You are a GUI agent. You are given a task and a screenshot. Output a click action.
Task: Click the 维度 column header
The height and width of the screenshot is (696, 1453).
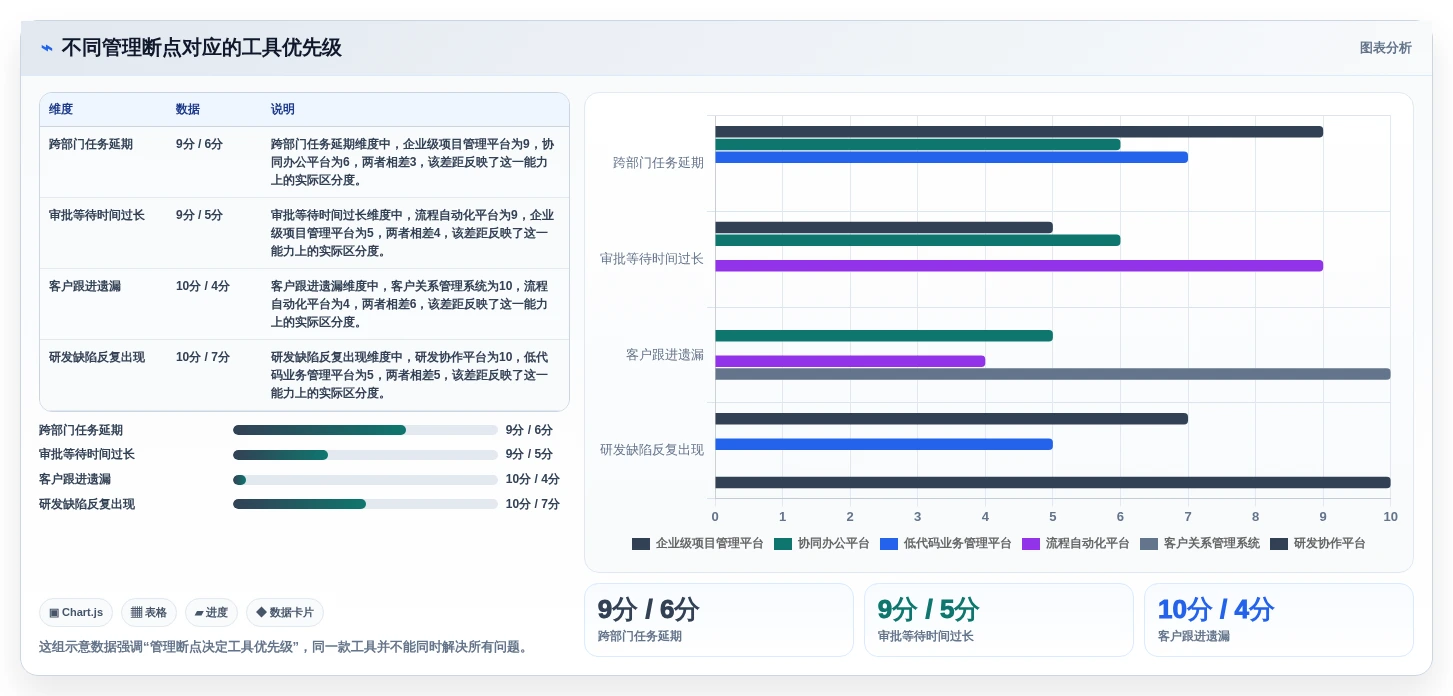click(x=61, y=110)
